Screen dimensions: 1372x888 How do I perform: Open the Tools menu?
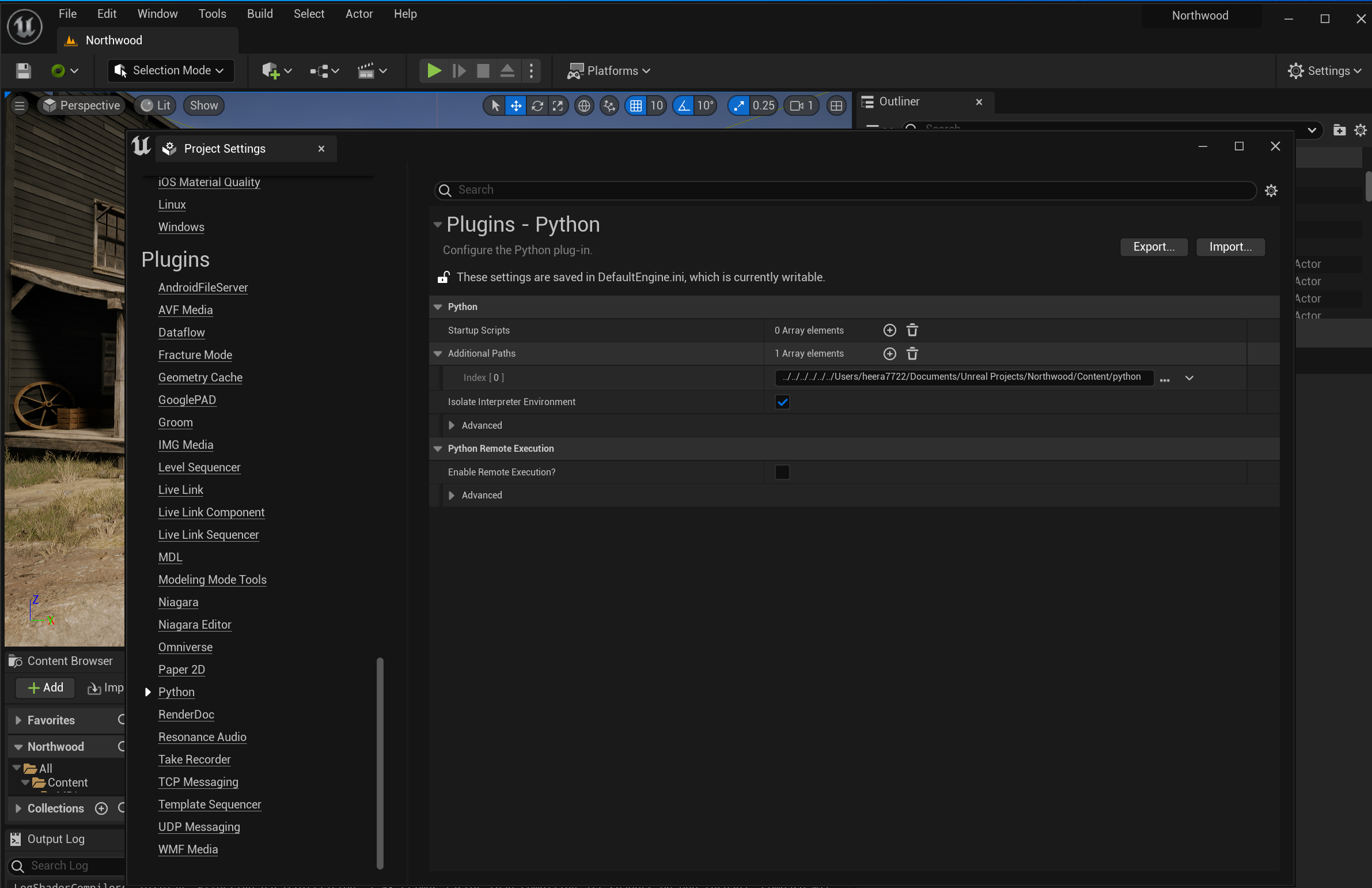[x=212, y=14]
